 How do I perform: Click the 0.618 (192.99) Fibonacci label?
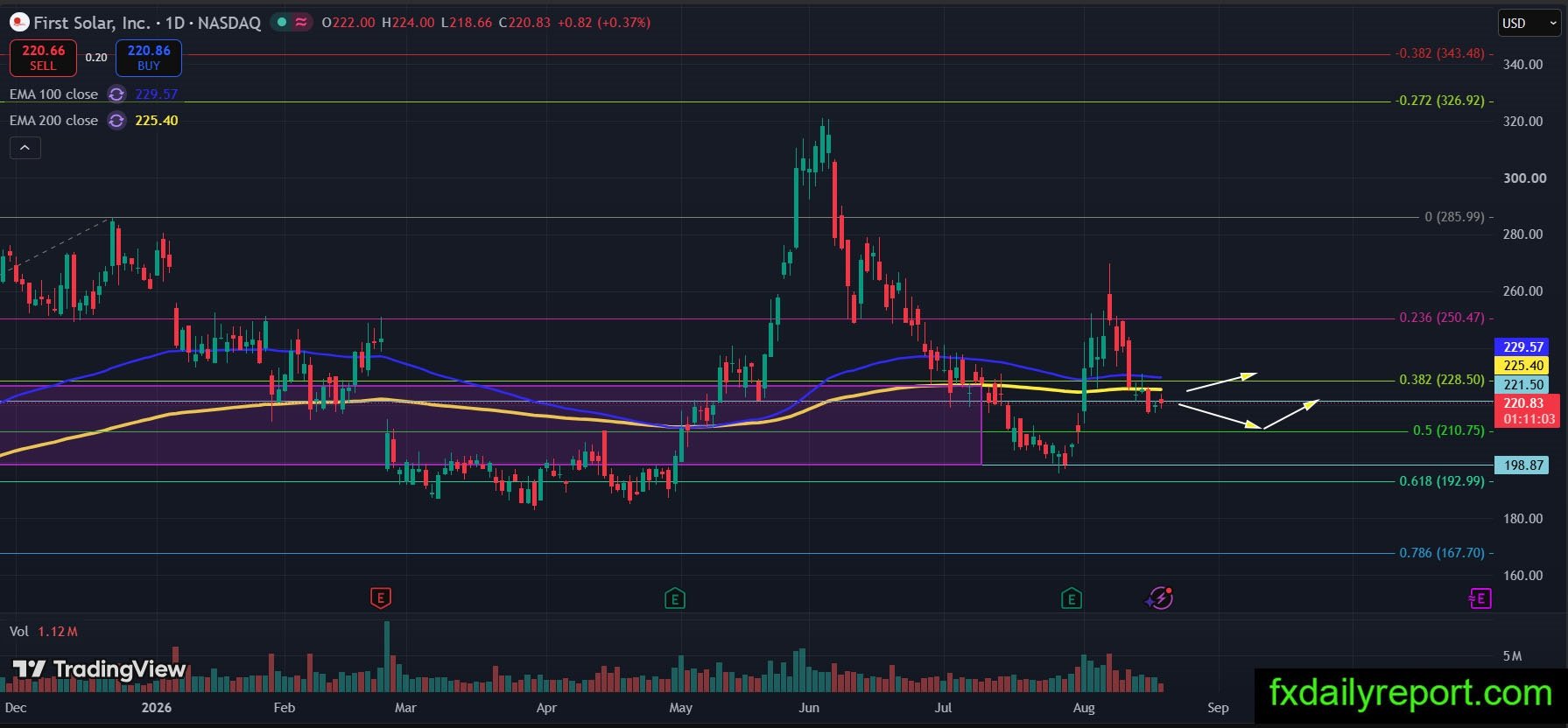(1442, 481)
